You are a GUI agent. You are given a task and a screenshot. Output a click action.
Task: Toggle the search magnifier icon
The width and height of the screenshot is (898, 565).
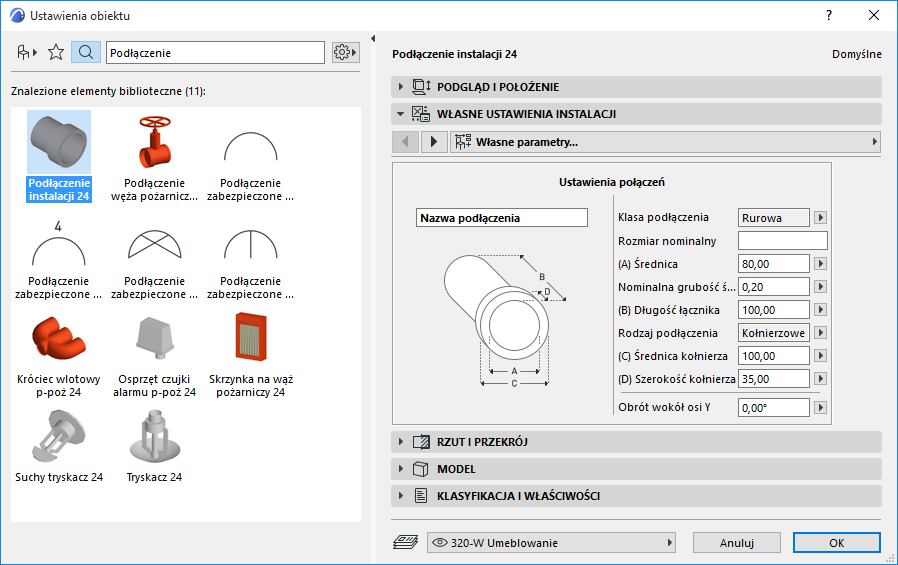[x=86, y=53]
